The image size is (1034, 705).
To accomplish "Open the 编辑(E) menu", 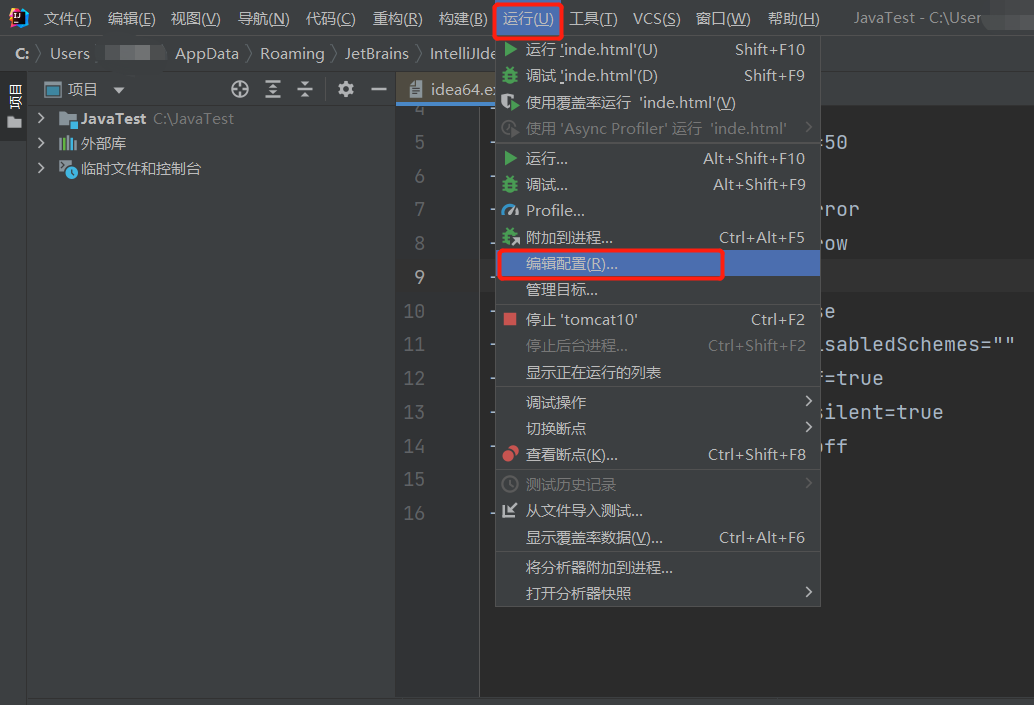I will click(131, 18).
